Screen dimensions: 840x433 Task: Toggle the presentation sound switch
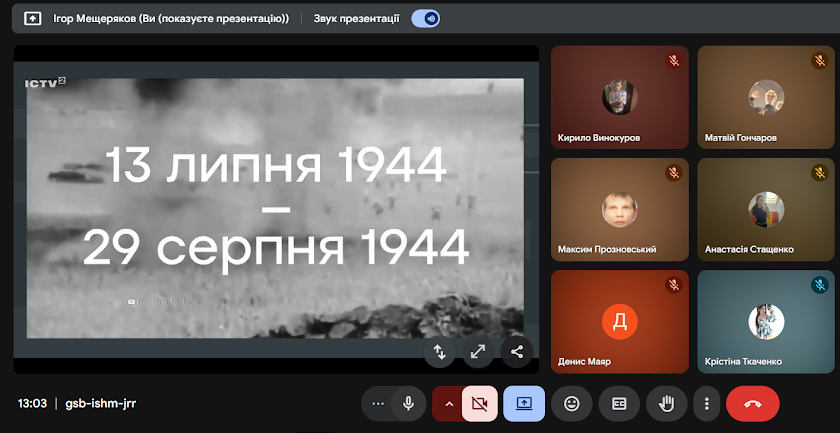click(425, 18)
